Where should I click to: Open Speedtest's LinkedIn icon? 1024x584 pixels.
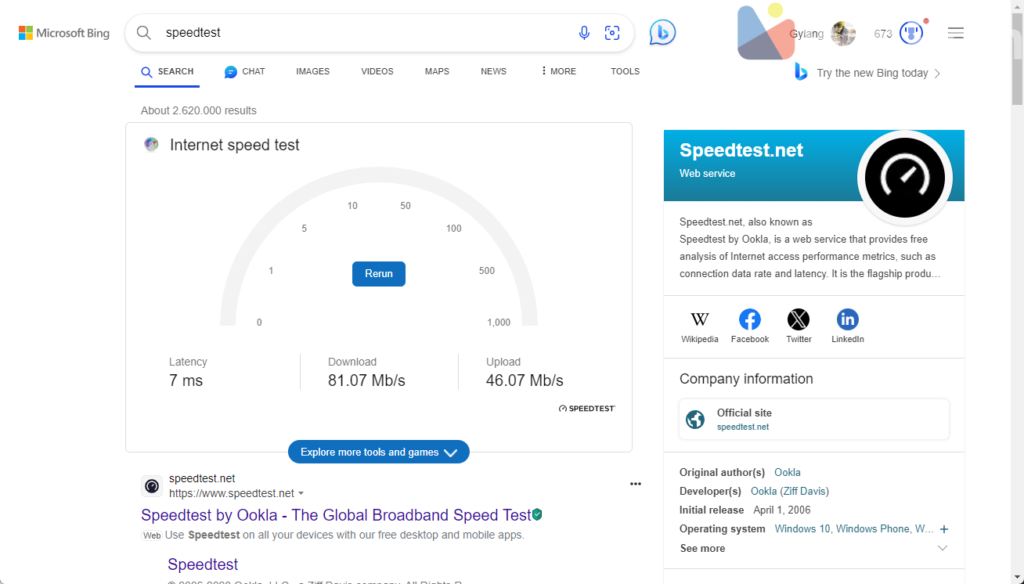(847, 320)
